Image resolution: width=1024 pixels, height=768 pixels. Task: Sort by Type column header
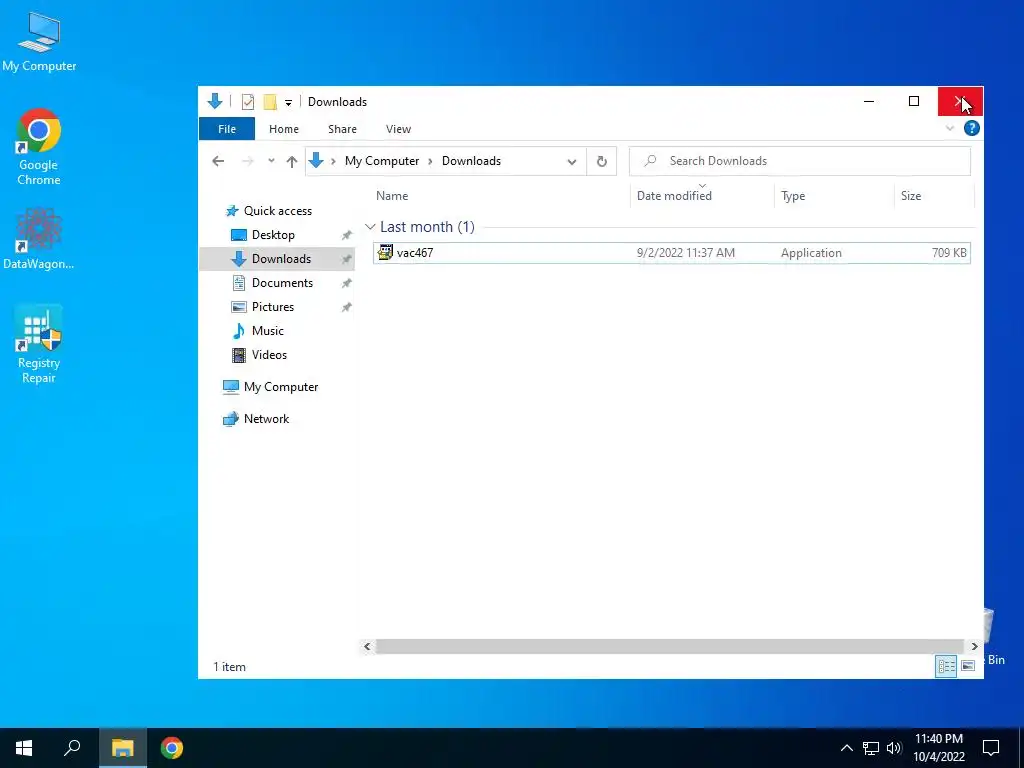[x=793, y=196]
